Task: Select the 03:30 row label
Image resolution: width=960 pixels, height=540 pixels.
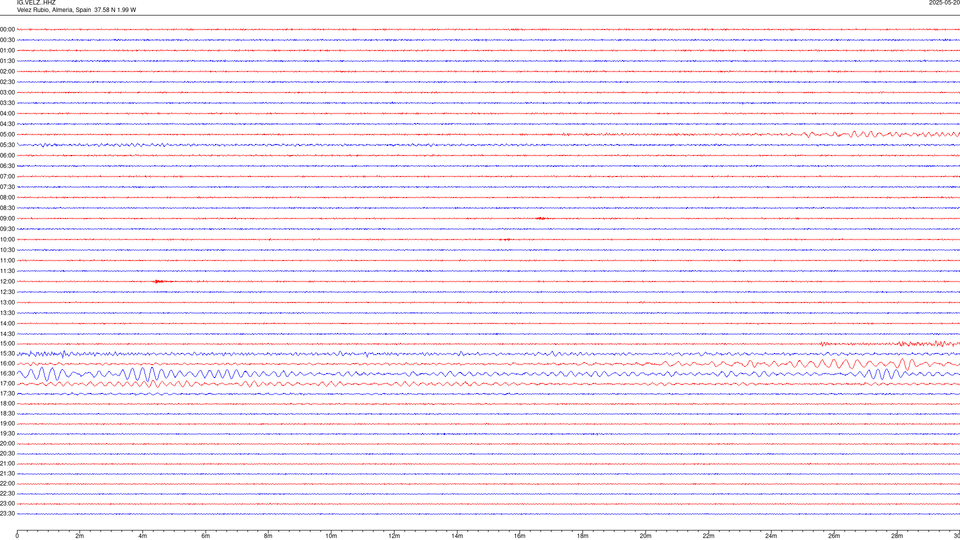Action: 7,103
